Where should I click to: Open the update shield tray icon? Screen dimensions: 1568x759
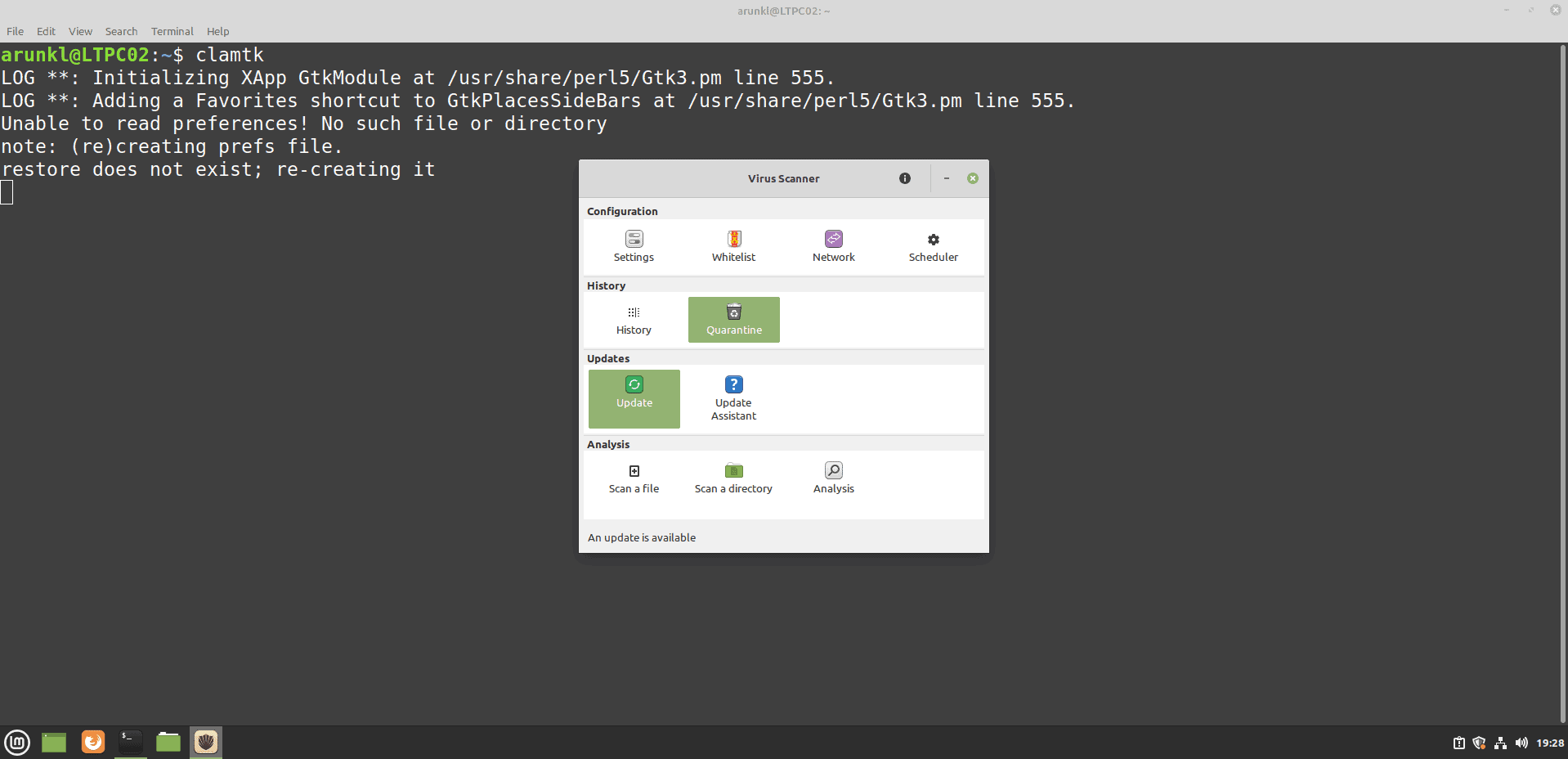click(x=1479, y=743)
